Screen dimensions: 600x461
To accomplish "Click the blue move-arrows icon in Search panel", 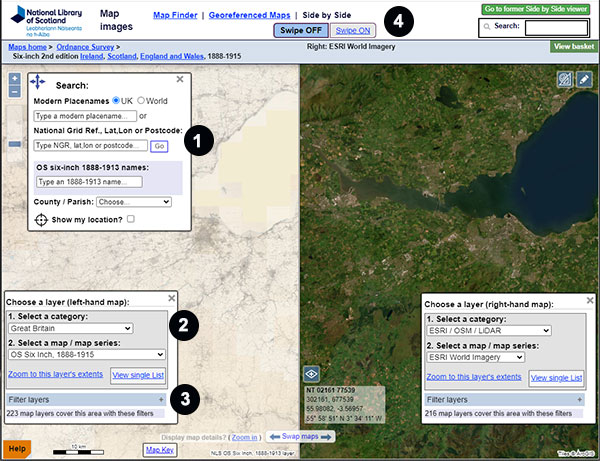I will point(38,81).
